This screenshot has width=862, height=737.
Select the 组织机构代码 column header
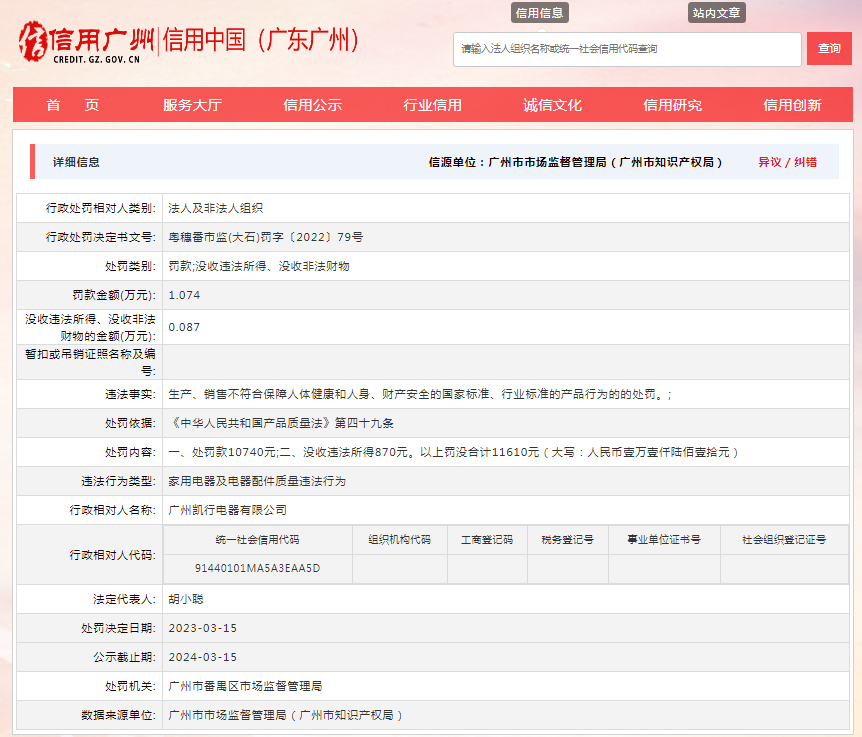399,539
